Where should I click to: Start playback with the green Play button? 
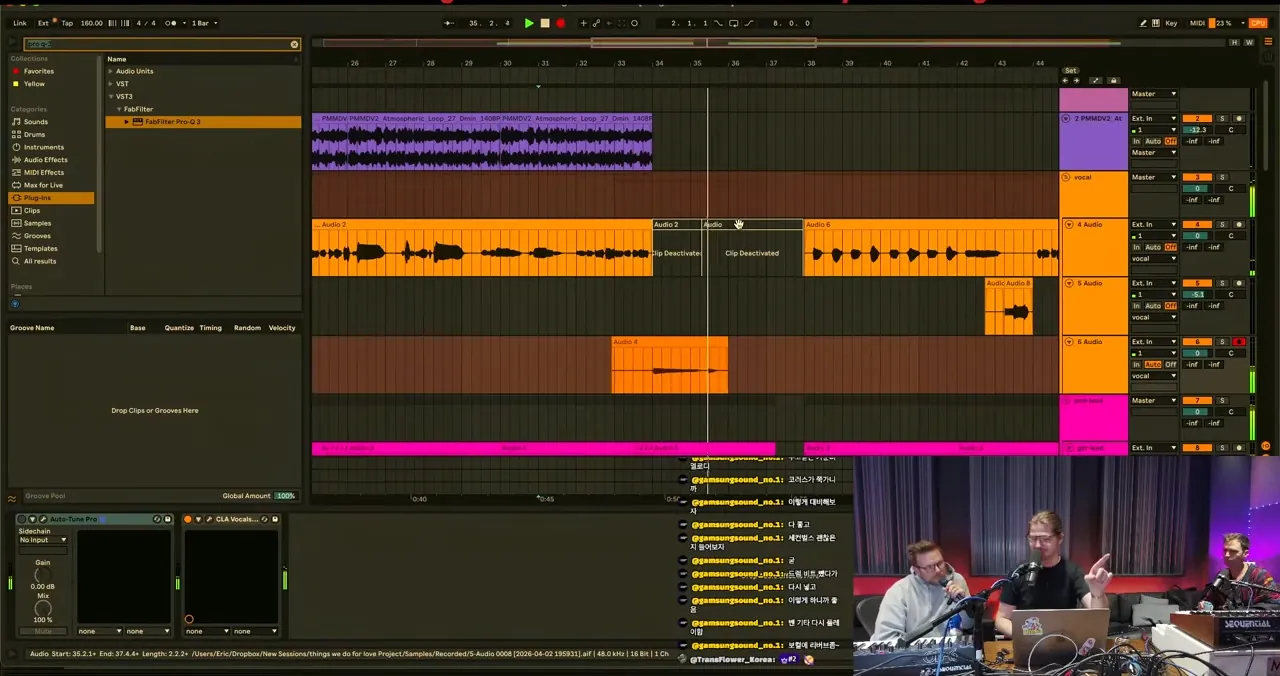(x=529, y=23)
